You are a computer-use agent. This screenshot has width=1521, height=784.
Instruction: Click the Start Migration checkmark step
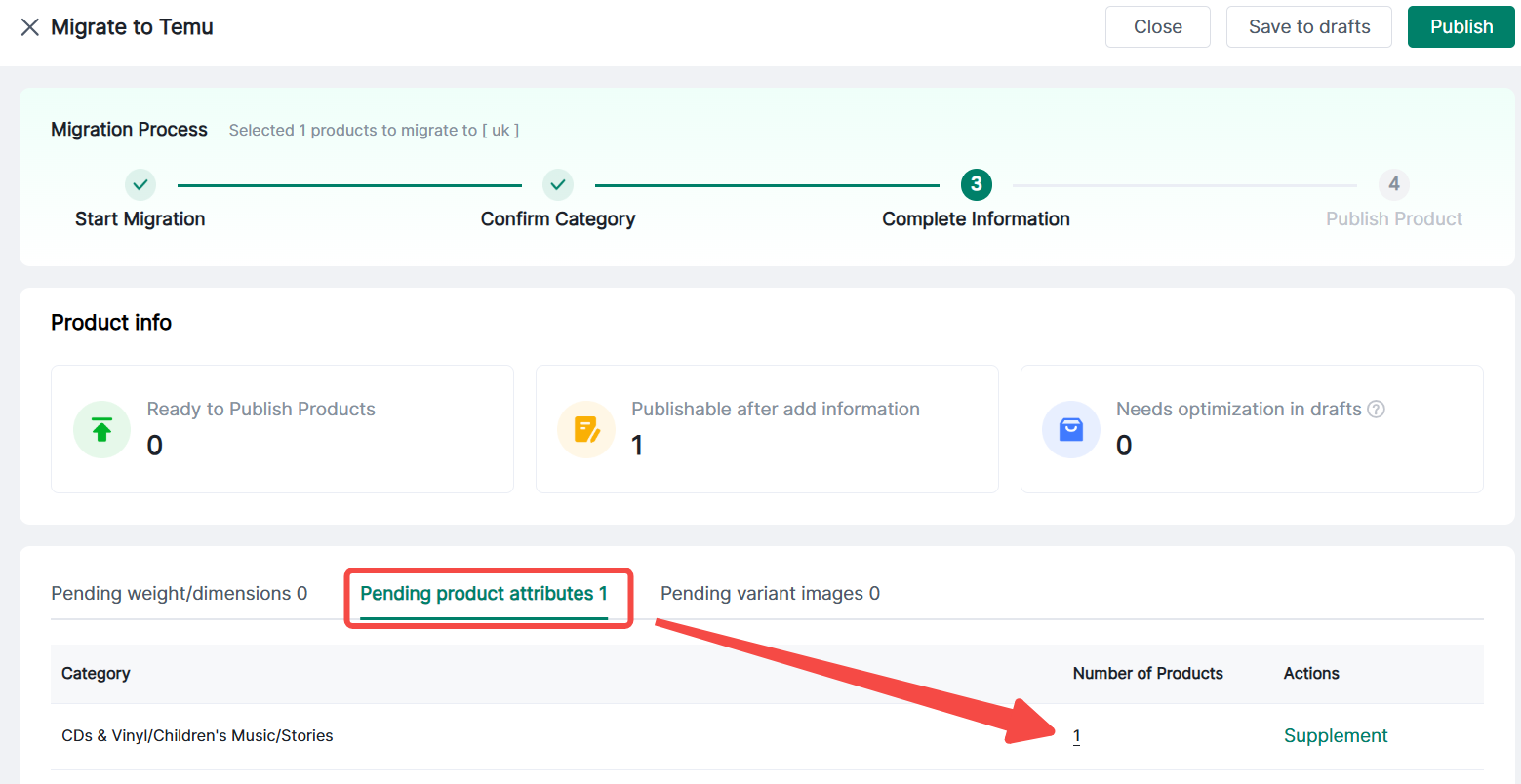tap(140, 184)
